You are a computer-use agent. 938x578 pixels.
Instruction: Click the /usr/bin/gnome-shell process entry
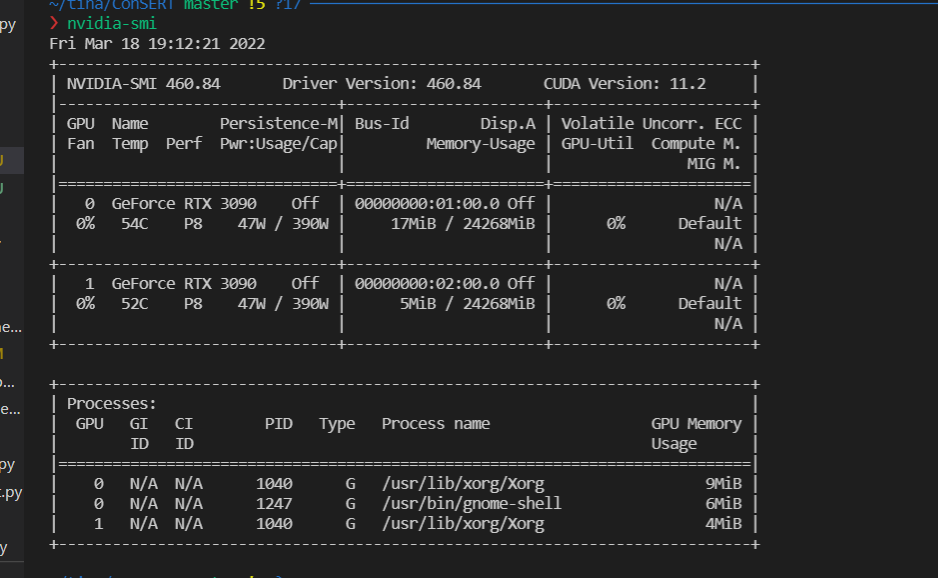point(470,503)
